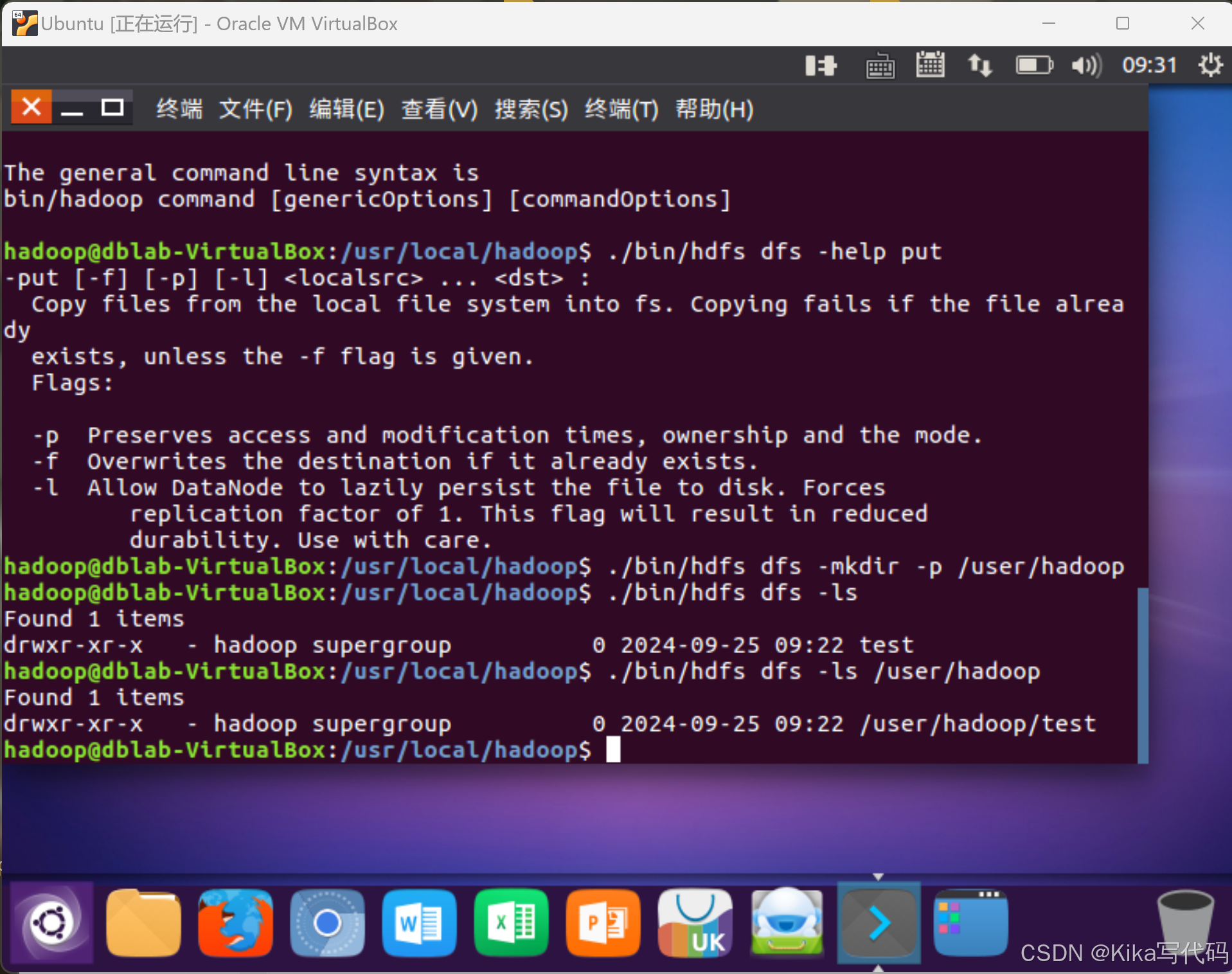Open the Ubuntu Kylin Software Center

click(695, 923)
